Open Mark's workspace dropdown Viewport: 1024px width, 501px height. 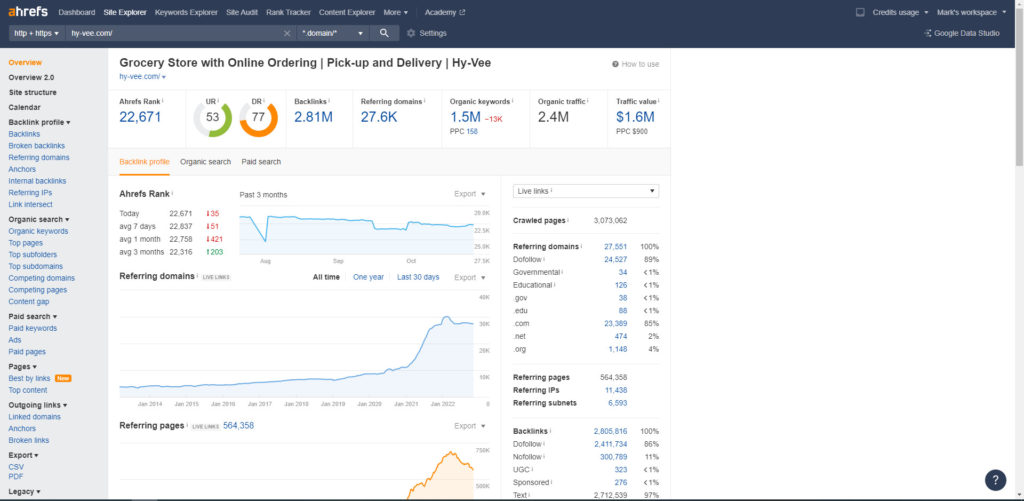pyautogui.click(x=971, y=12)
